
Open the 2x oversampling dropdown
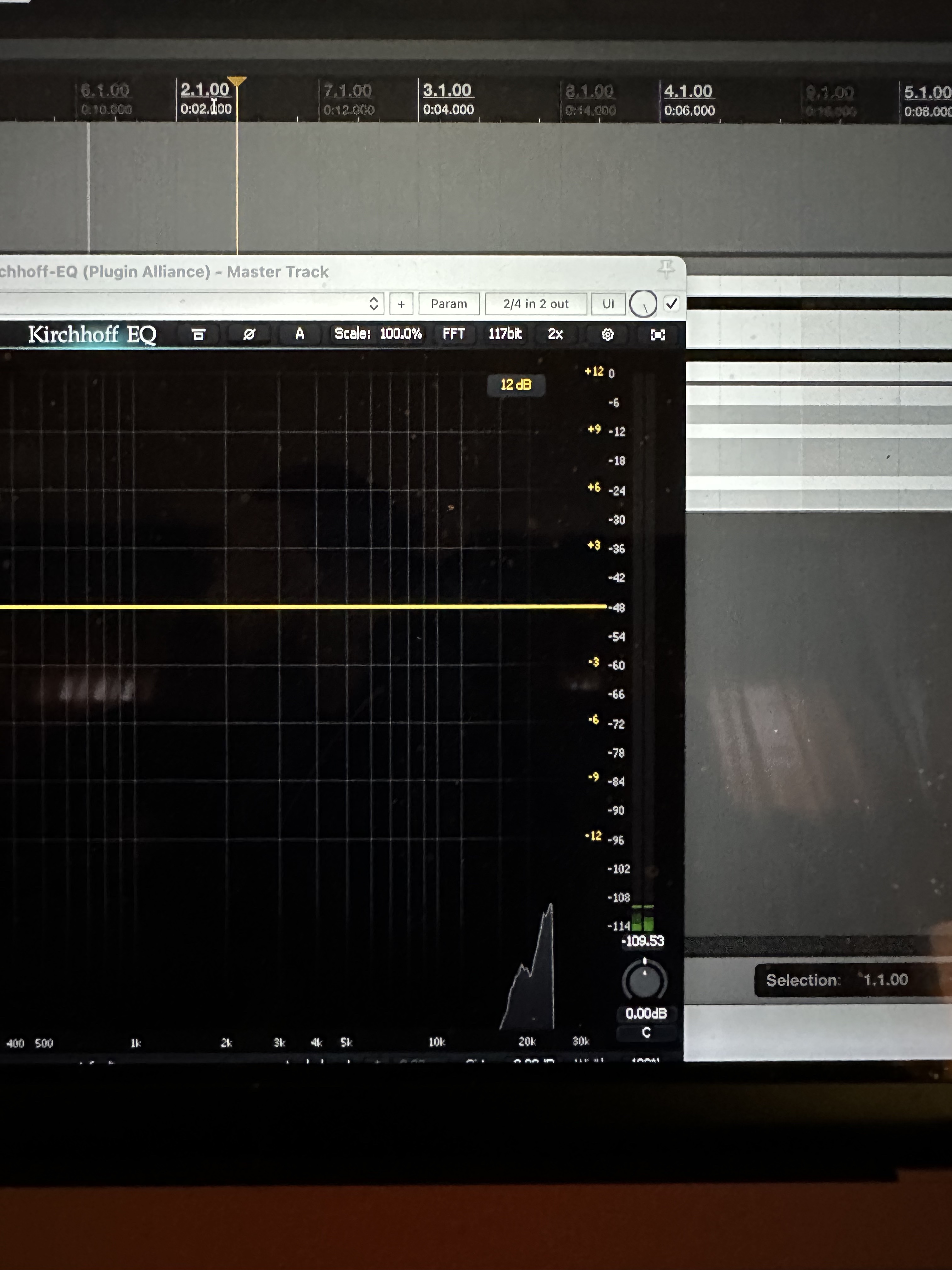click(x=555, y=334)
